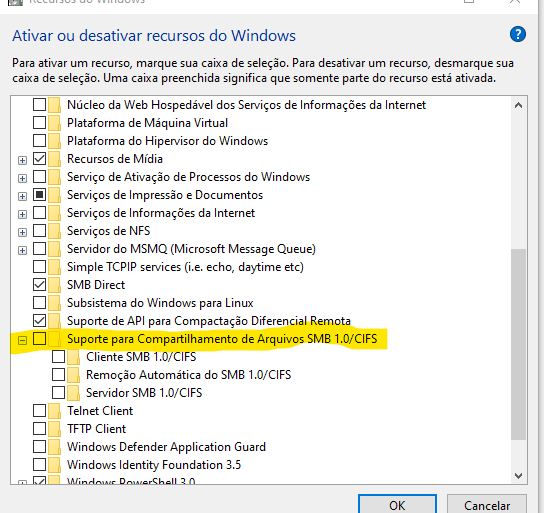544x513 pixels.
Task: Expand the Serviços de NFS node
Action: click(22, 232)
